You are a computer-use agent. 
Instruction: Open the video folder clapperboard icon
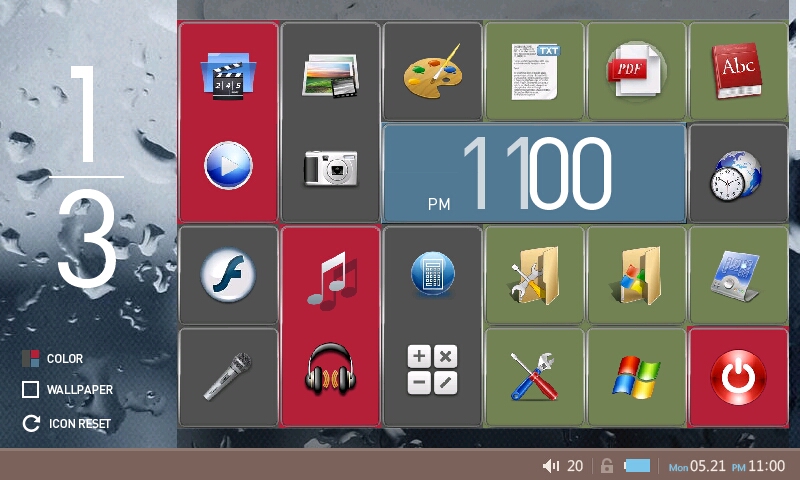click(x=228, y=75)
